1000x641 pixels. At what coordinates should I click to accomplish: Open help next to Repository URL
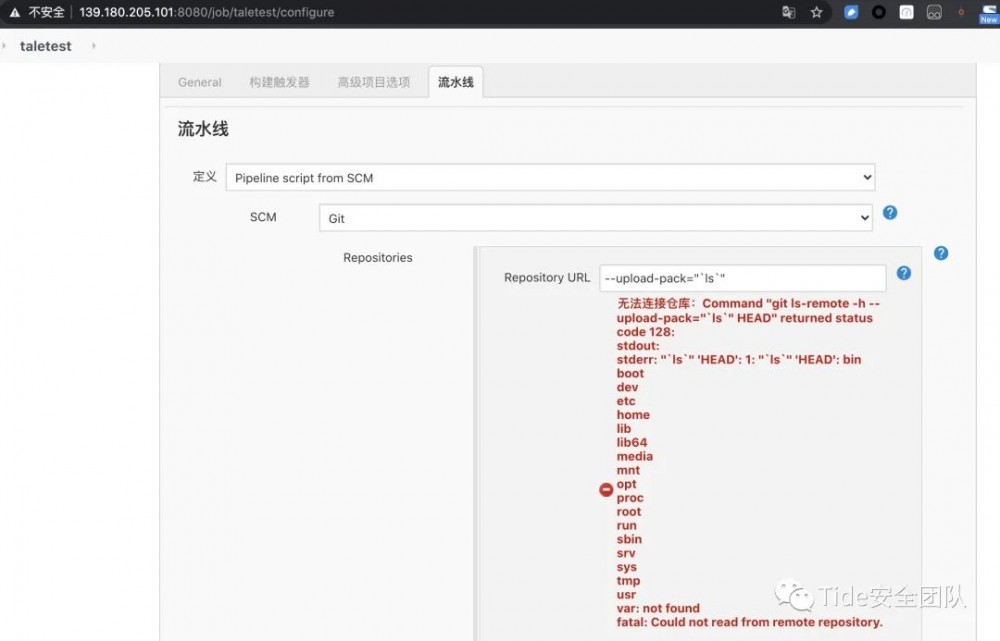(904, 272)
